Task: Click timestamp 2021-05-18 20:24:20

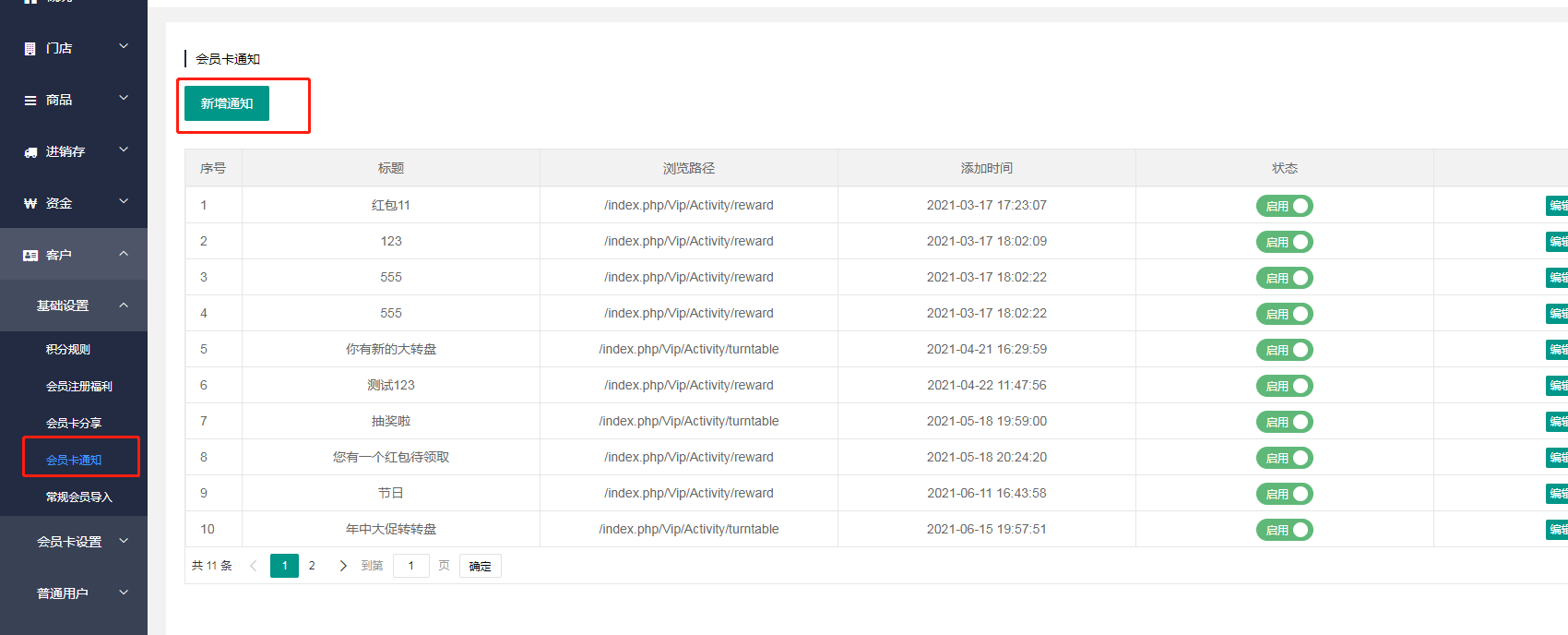Action: click(x=987, y=457)
